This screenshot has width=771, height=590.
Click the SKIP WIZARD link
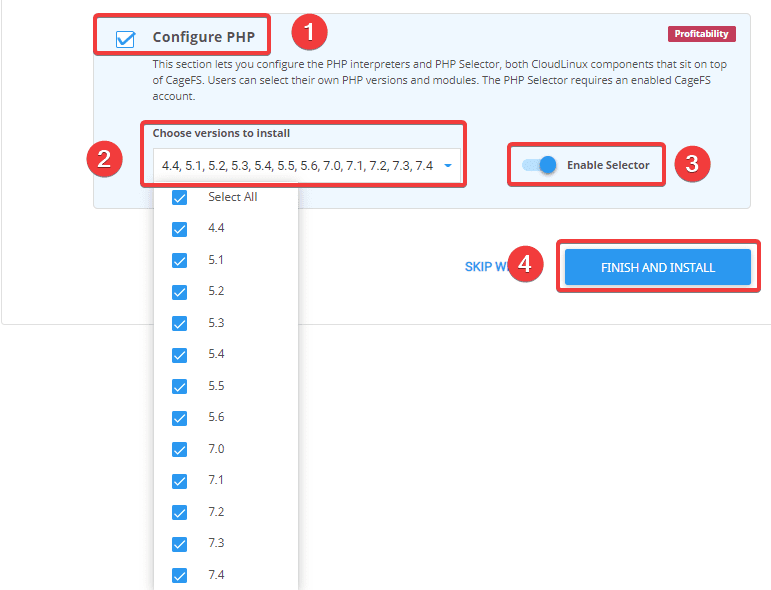[x=488, y=267]
